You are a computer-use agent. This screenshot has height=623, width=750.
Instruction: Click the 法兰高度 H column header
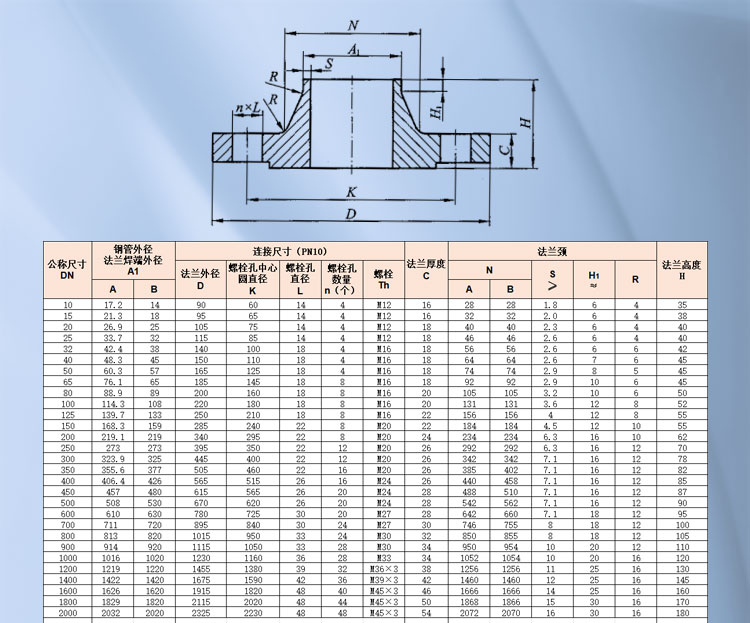682,269
